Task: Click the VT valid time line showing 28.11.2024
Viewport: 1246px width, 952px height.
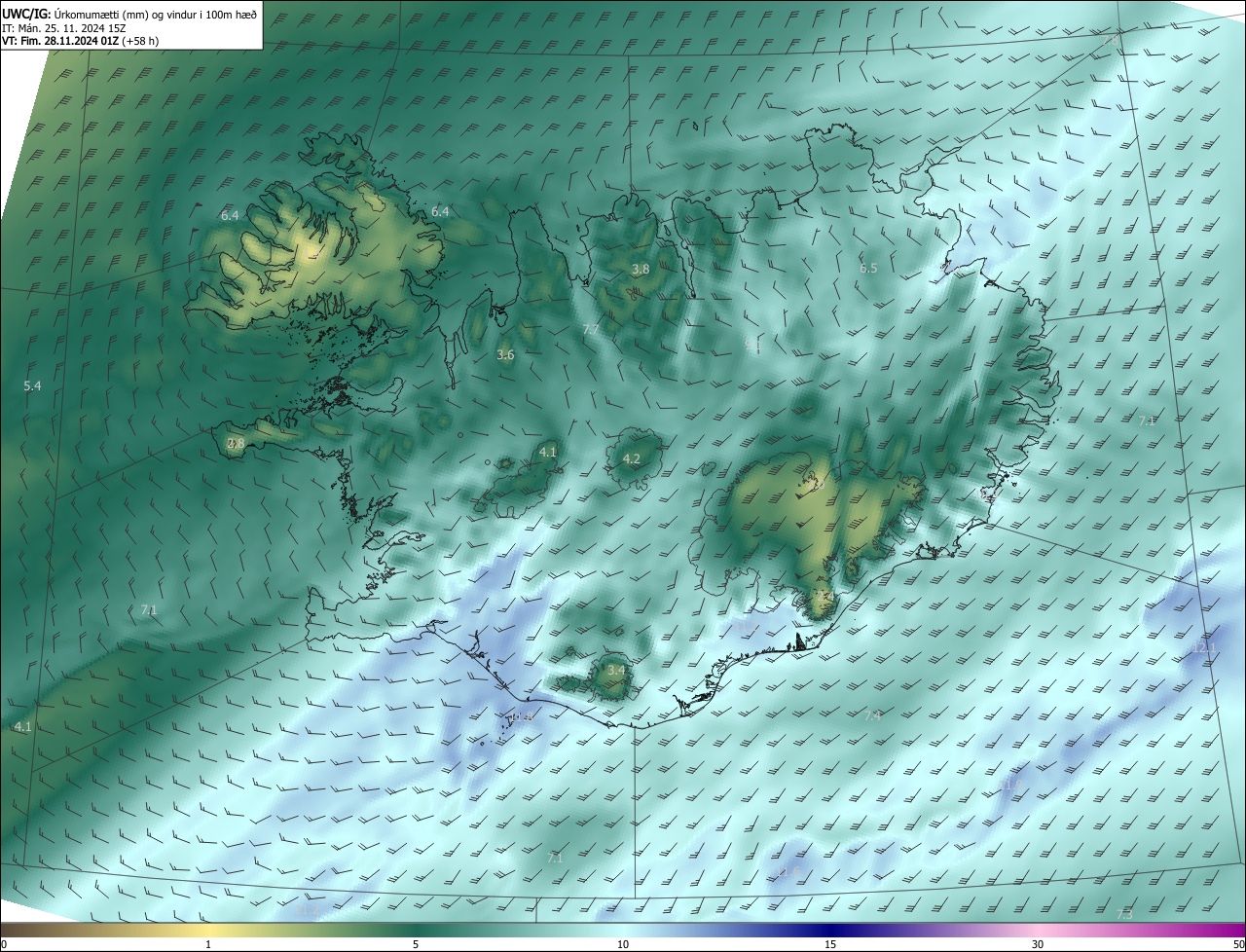Action: tap(80, 41)
